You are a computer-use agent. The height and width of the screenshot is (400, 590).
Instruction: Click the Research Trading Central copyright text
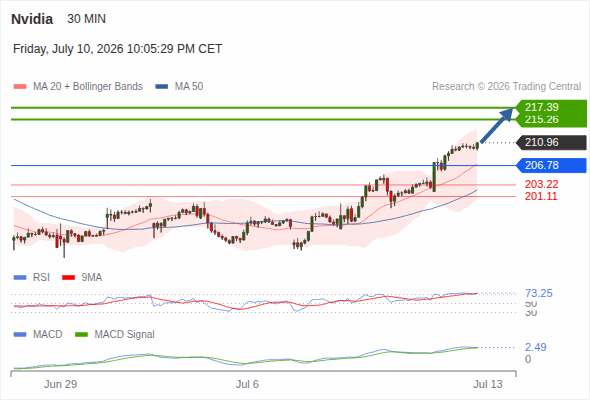[506, 87]
